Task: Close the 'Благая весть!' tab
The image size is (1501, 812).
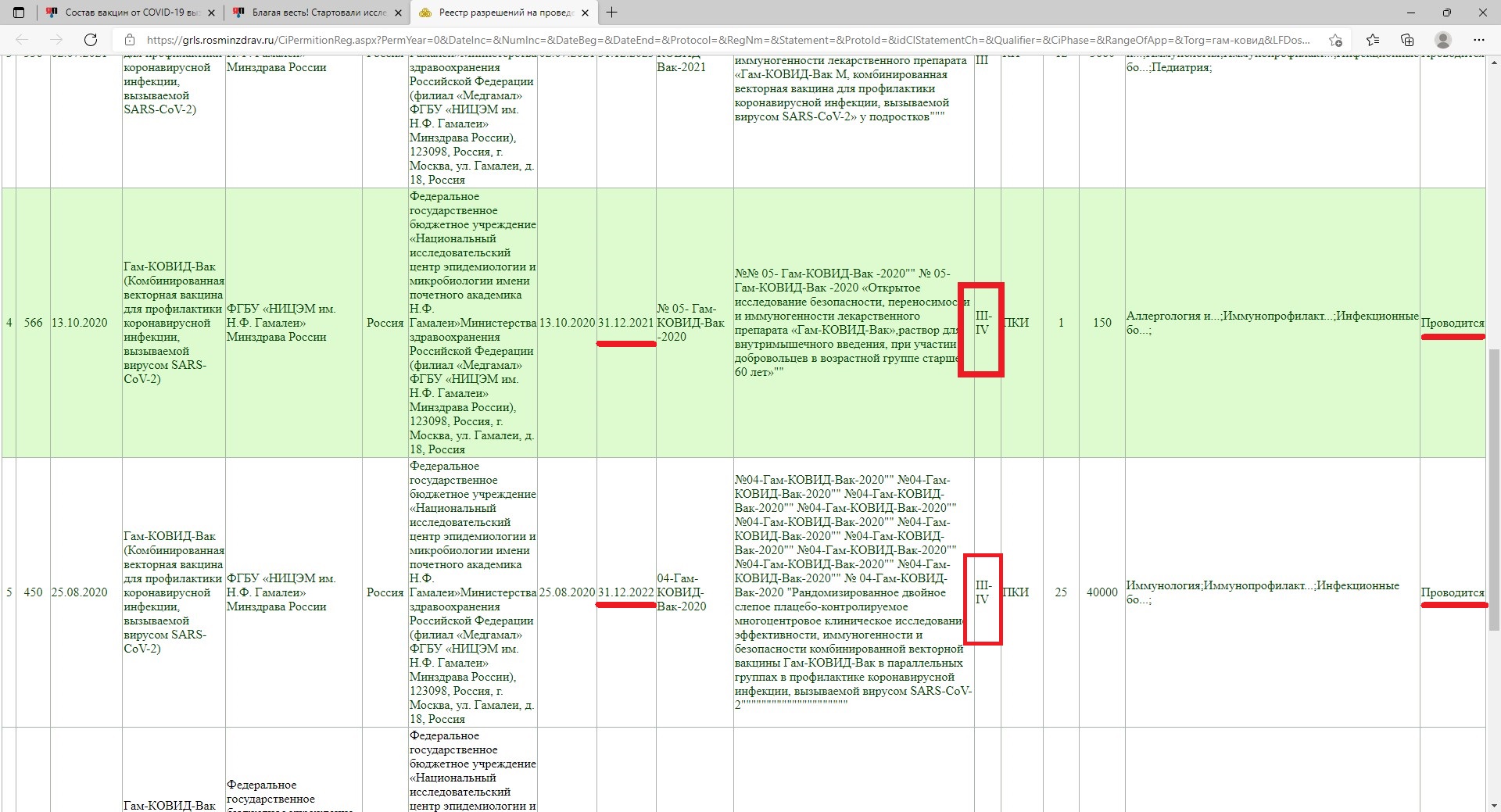Action: coord(398,13)
